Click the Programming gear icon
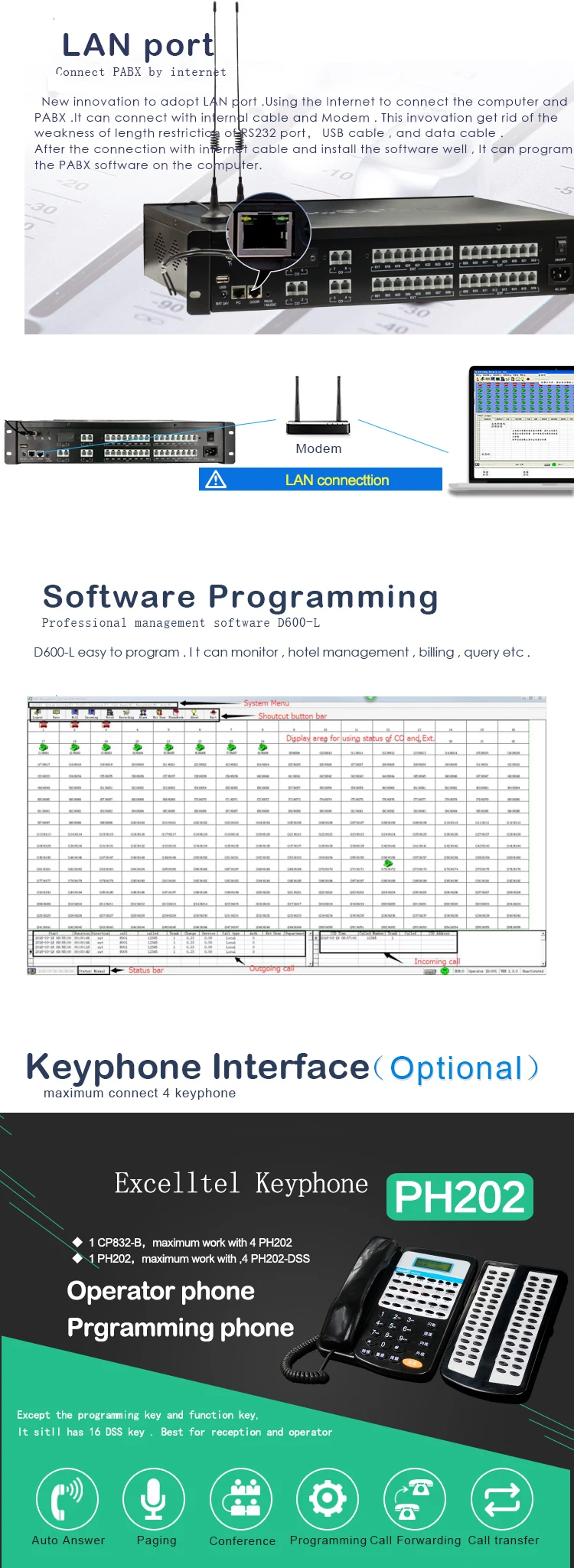 [327, 1499]
